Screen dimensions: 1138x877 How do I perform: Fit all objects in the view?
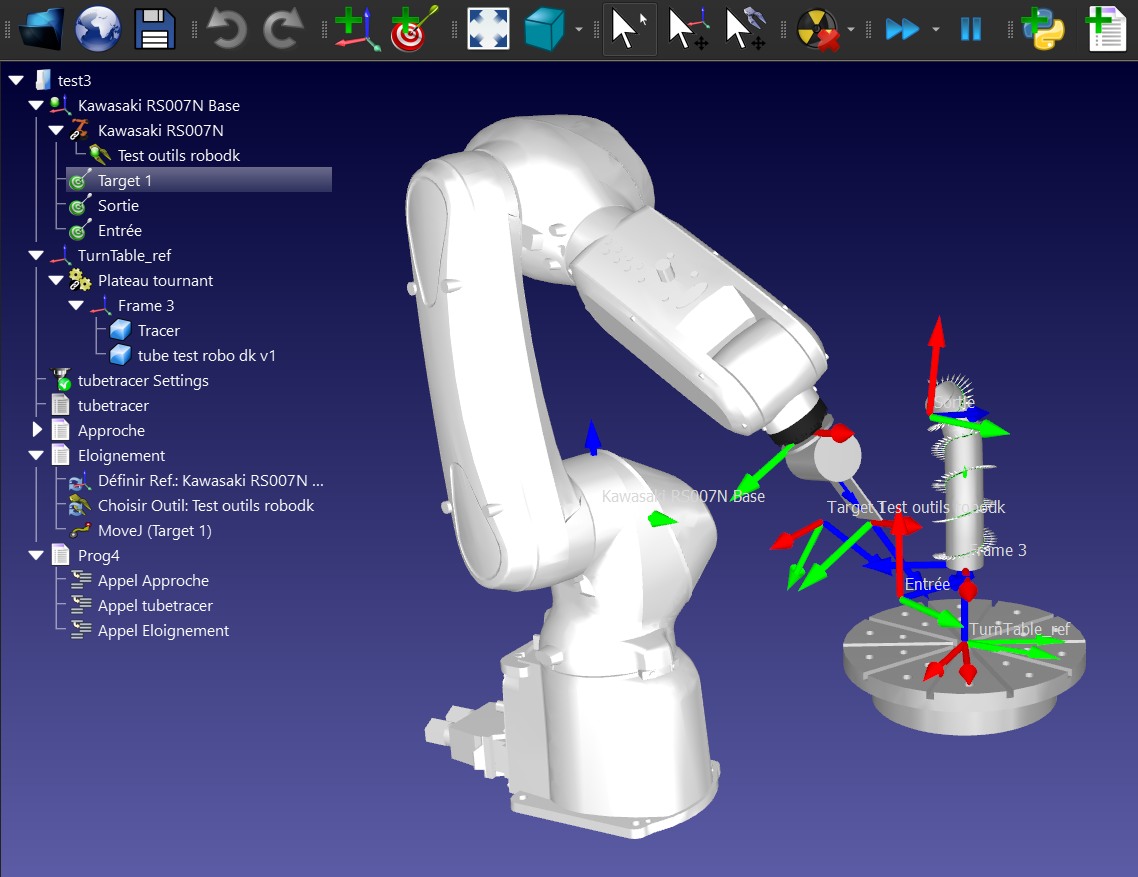pos(488,29)
